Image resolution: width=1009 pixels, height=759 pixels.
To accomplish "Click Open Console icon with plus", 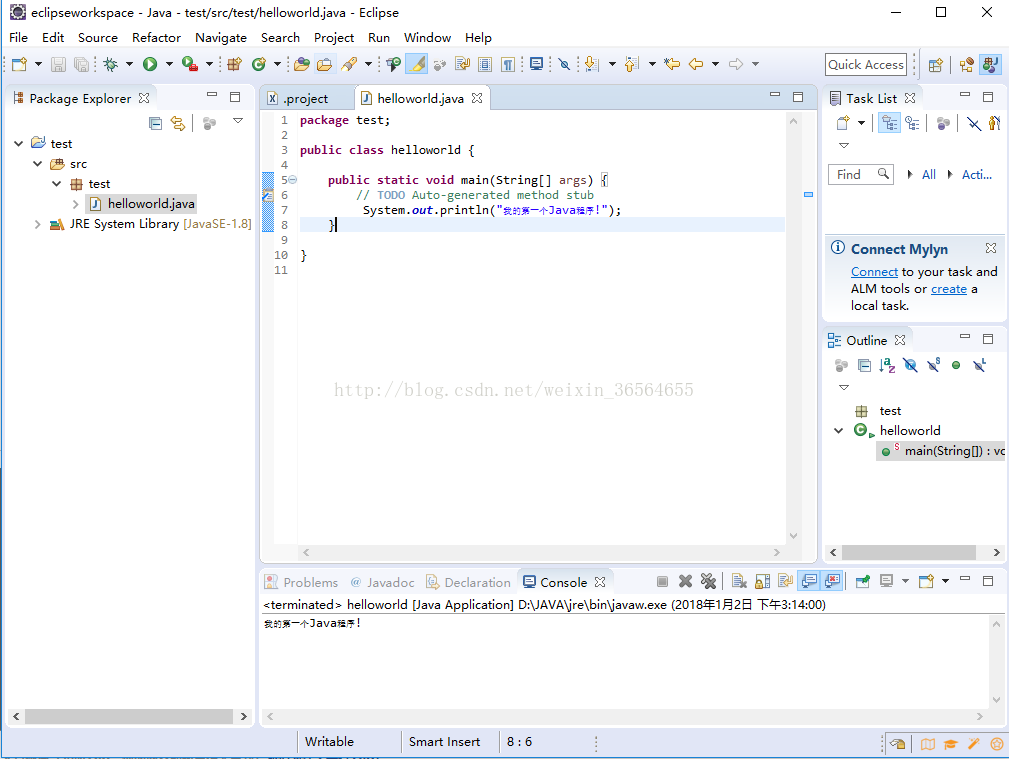I will click(926, 581).
